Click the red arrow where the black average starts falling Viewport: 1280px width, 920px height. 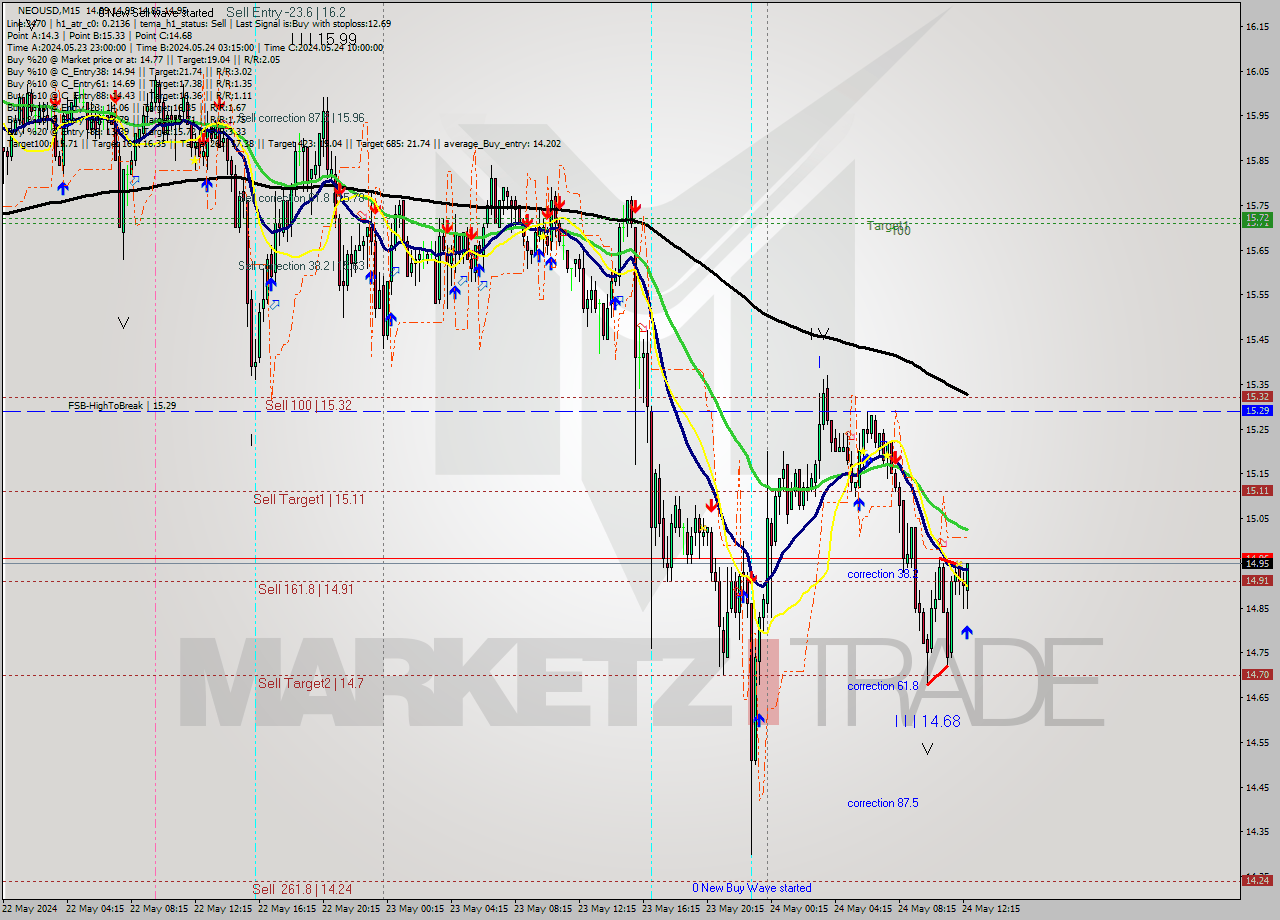click(635, 208)
